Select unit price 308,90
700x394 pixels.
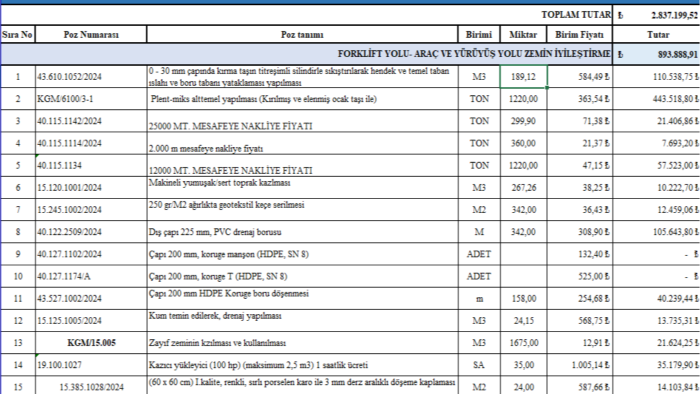(x=579, y=232)
